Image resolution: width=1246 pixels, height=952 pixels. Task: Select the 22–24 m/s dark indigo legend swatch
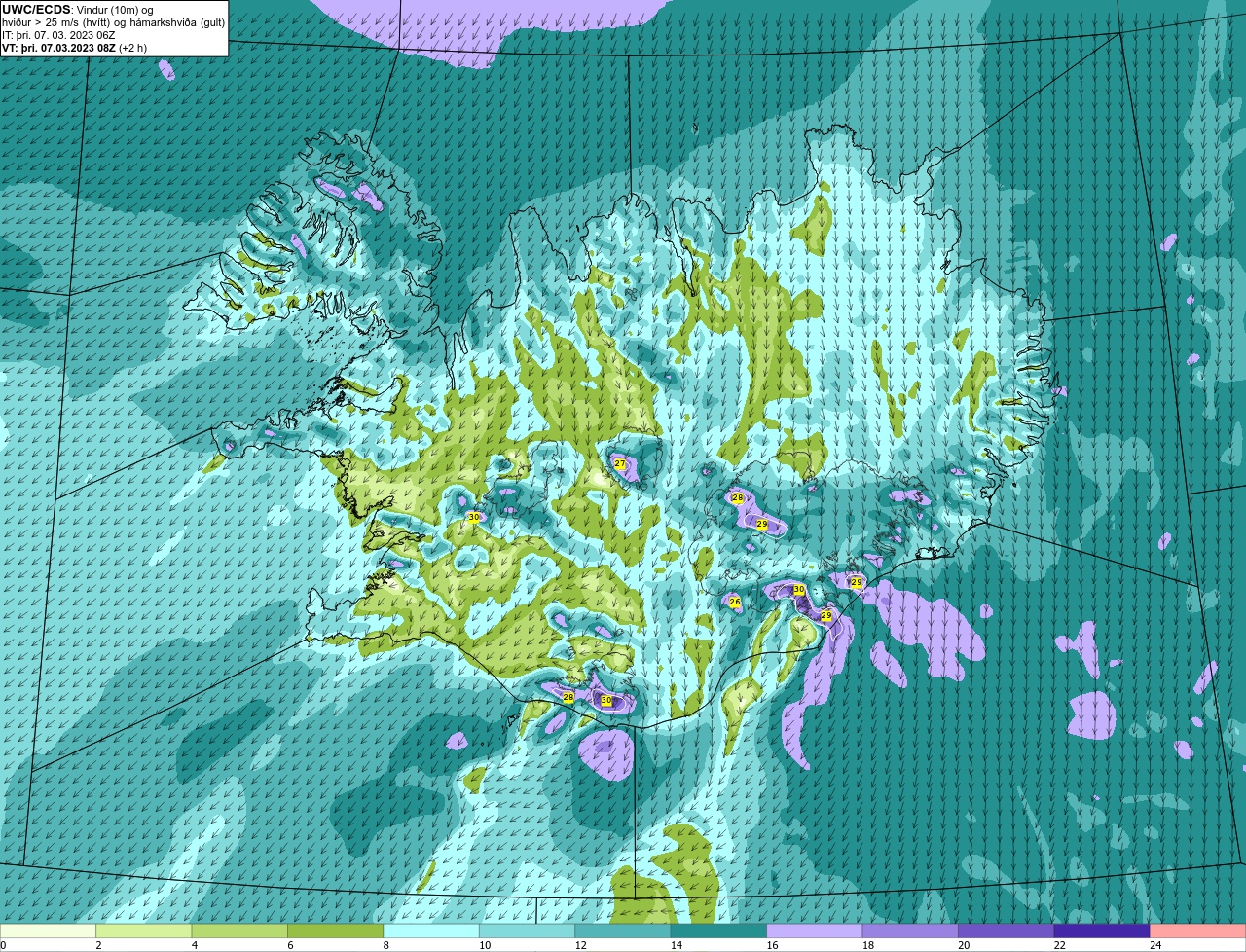[x=1102, y=932]
